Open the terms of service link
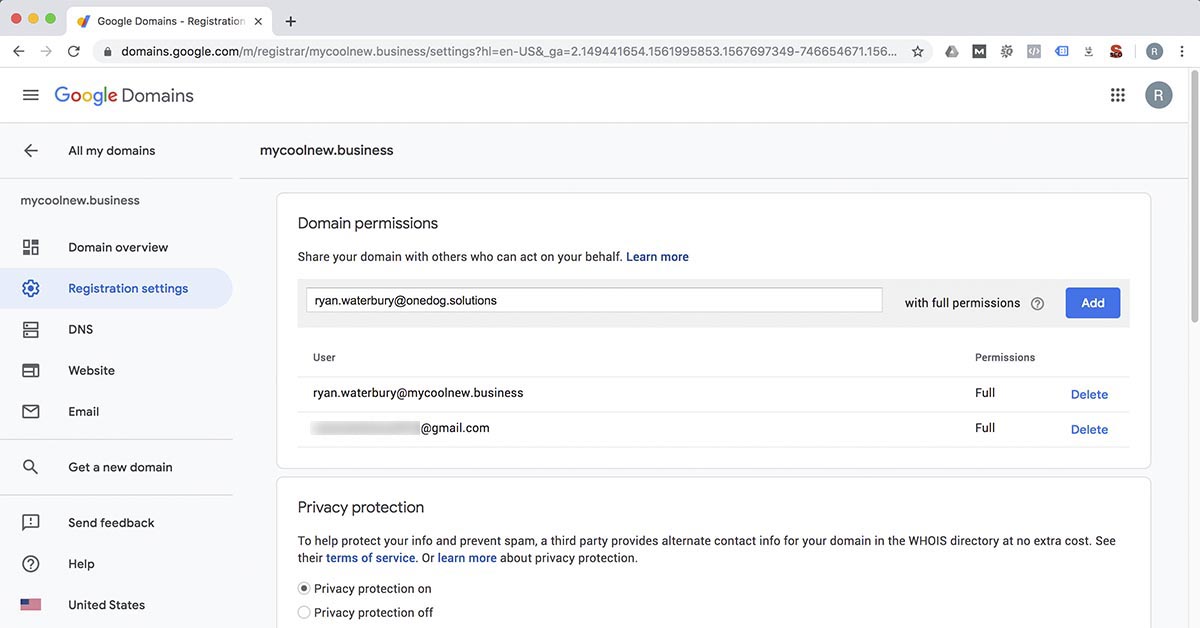The height and width of the screenshot is (628, 1200). [371, 557]
